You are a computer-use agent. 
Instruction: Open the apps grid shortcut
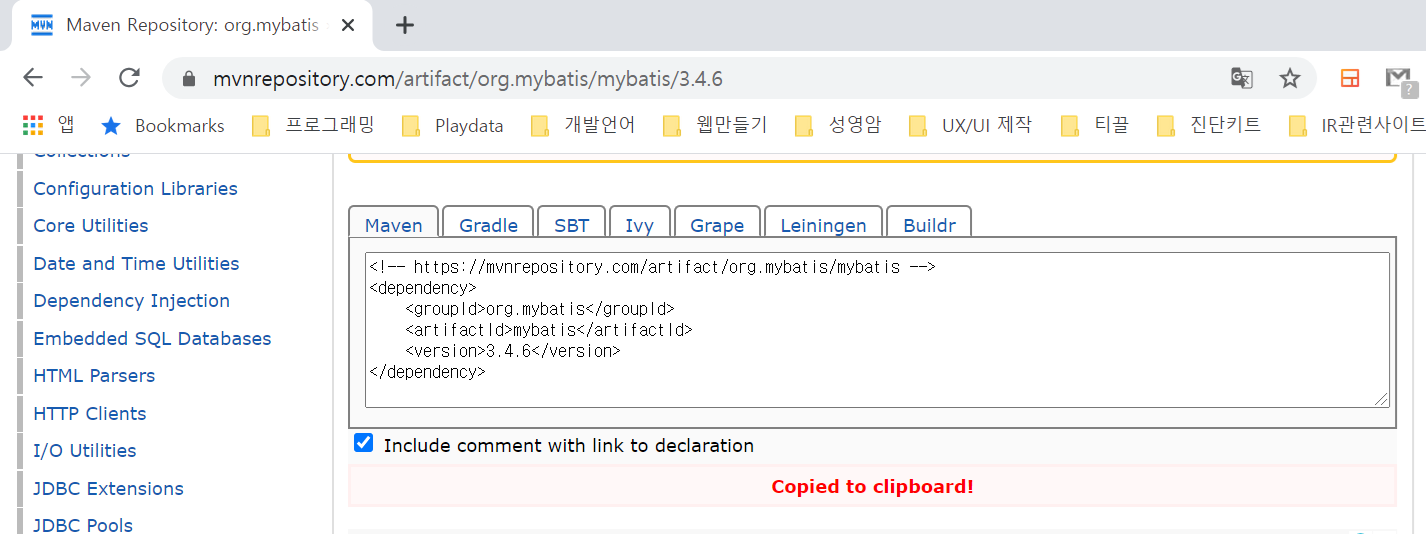coord(48,125)
